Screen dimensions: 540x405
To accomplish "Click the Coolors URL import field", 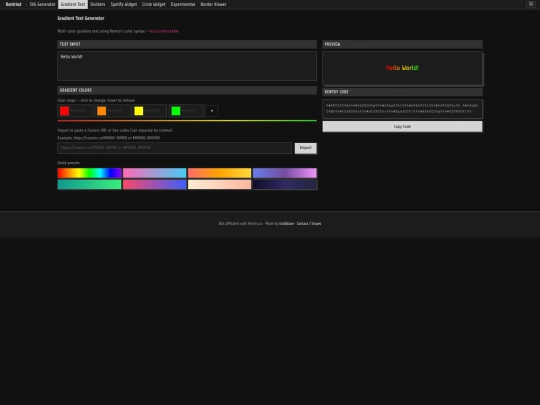I will point(175,148).
